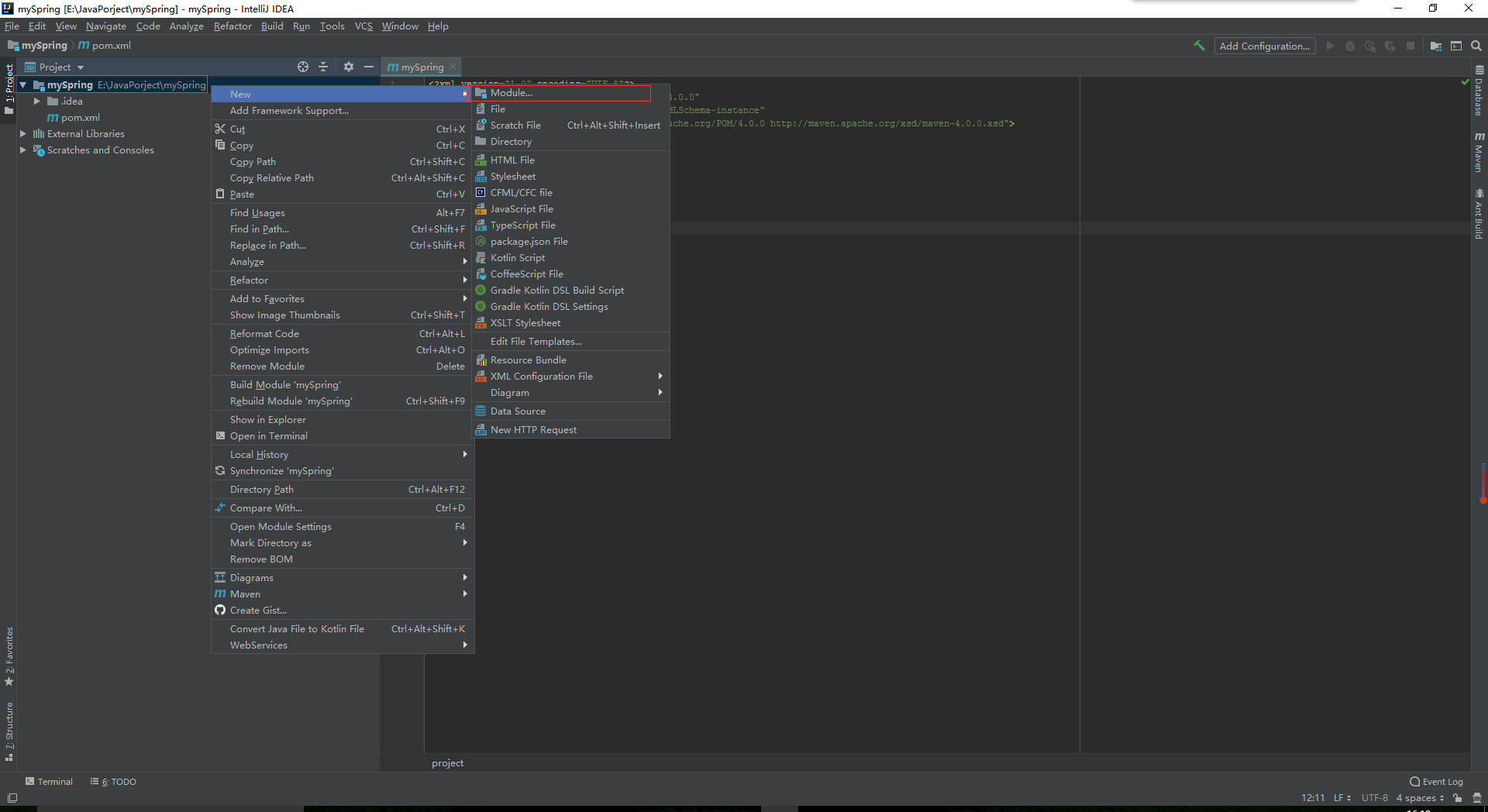Select pom.xml in project tree

pos(74,118)
